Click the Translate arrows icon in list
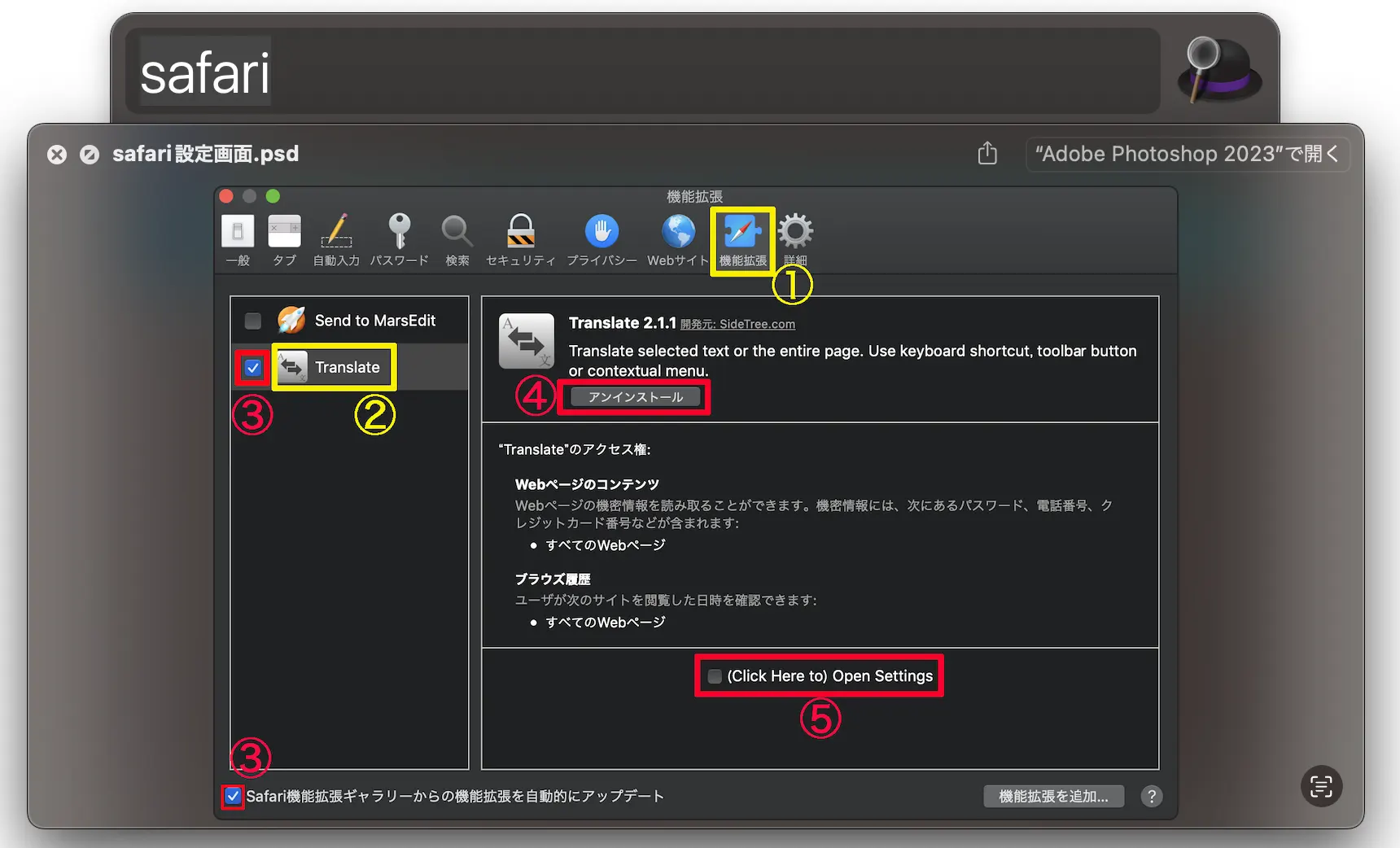Viewport: 1400px width, 848px height. pyautogui.click(x=292, y=367)
